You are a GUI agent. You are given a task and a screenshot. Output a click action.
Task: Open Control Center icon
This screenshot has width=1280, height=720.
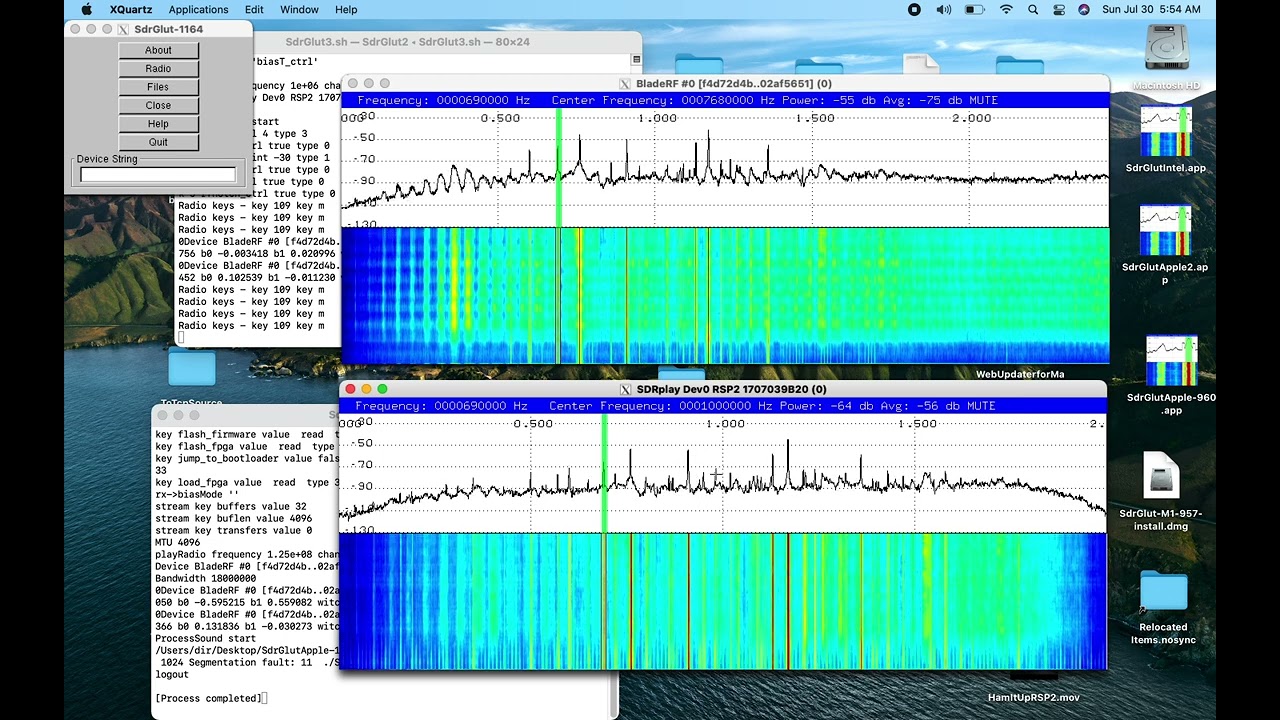1059,9
